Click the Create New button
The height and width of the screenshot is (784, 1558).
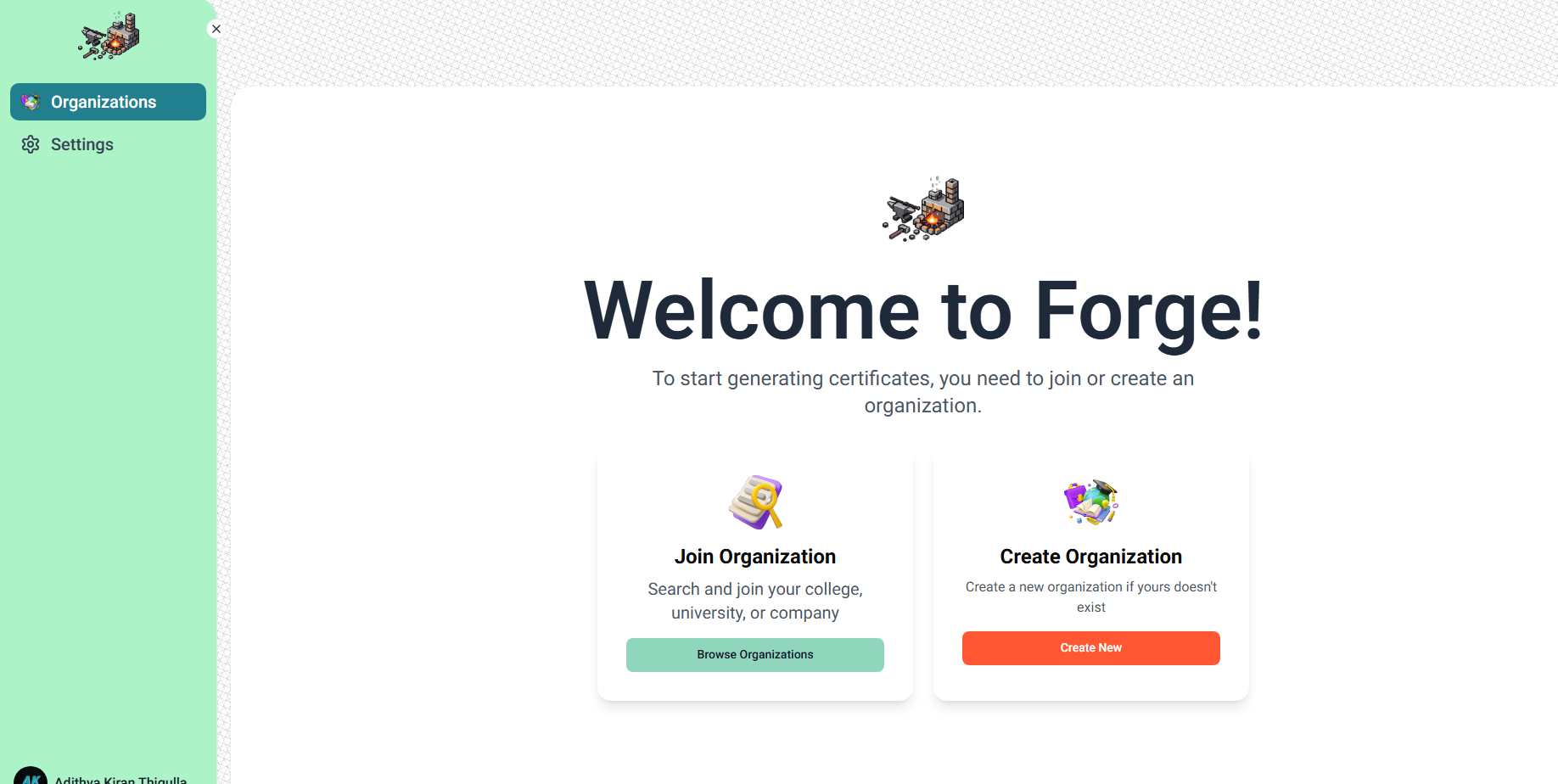pyautogui.click(x=1090, y=647)
